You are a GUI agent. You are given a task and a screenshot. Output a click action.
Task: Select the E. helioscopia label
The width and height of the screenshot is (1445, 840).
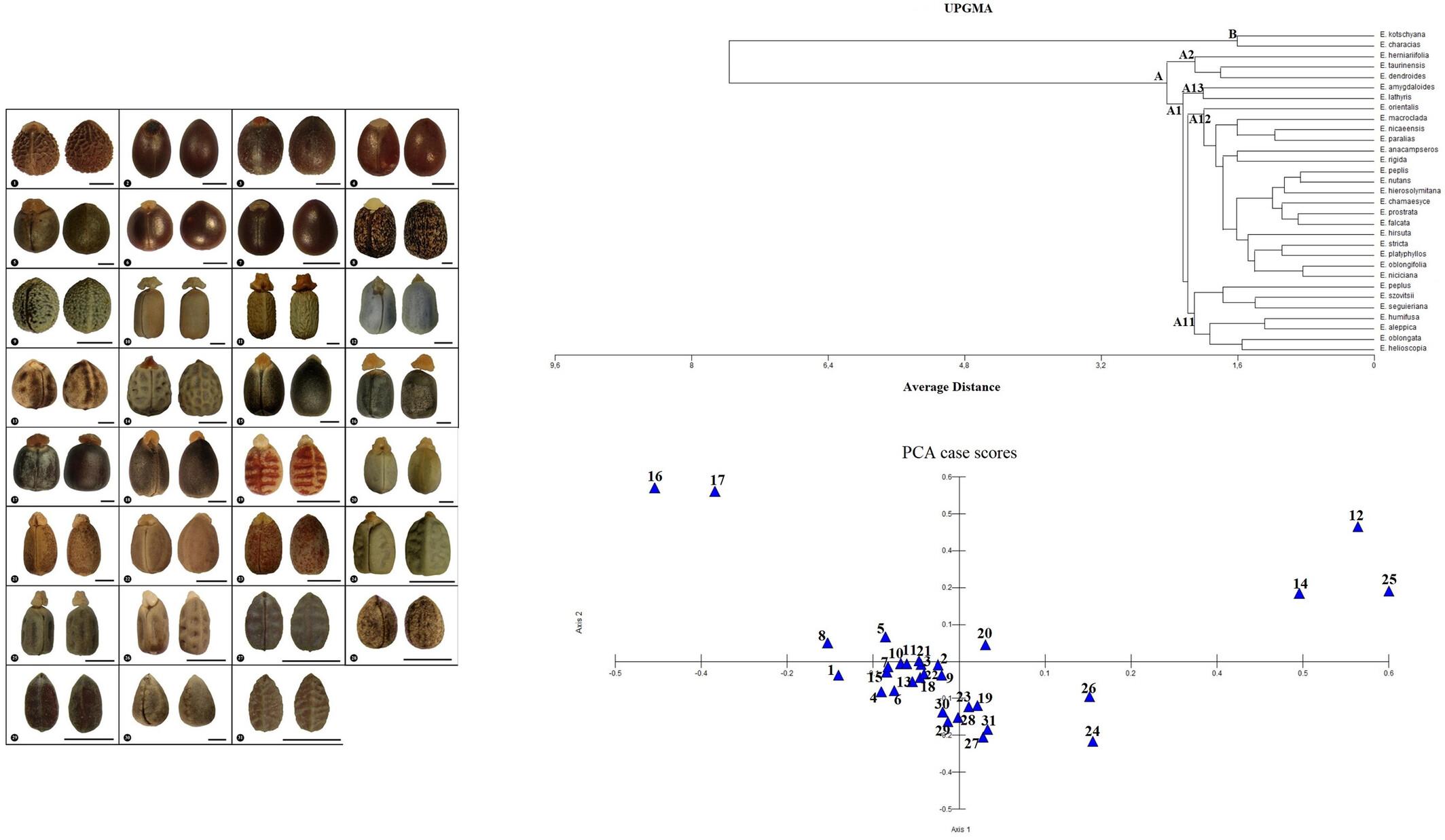click(x=1403, y=348)
